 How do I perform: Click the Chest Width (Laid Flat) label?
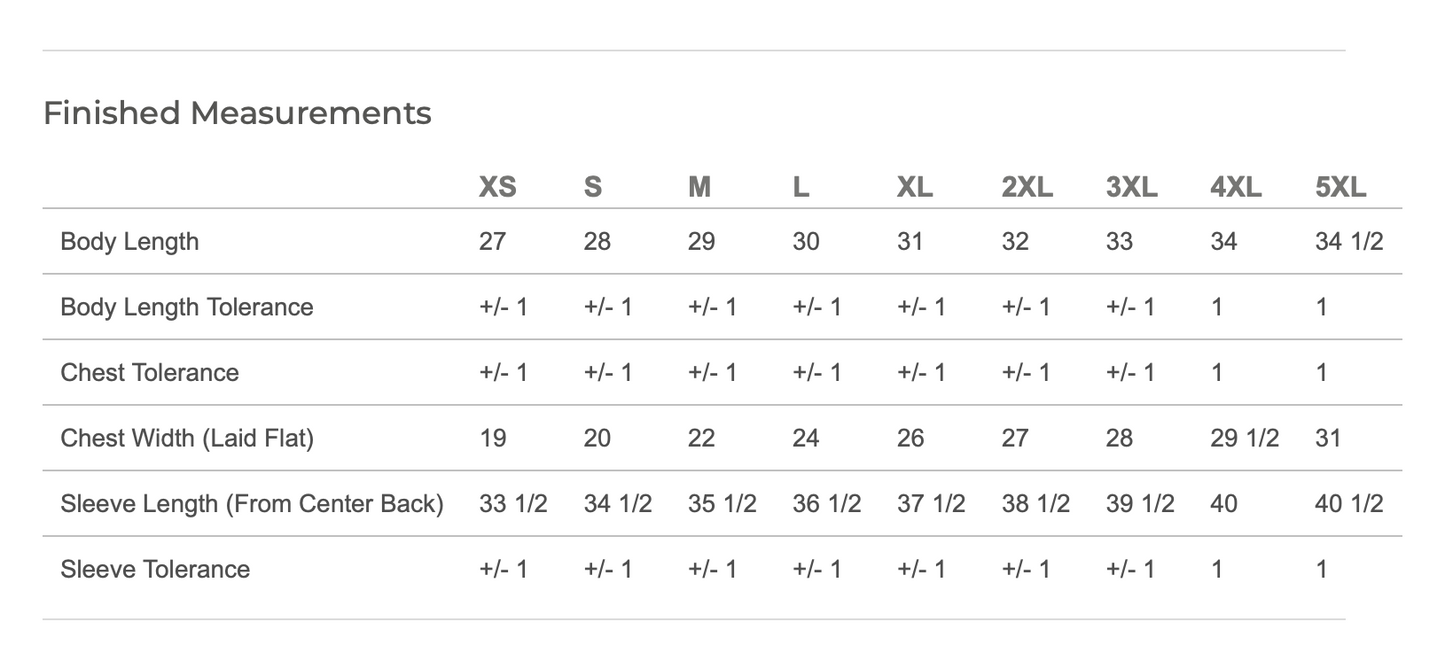(x=187, y=438)
